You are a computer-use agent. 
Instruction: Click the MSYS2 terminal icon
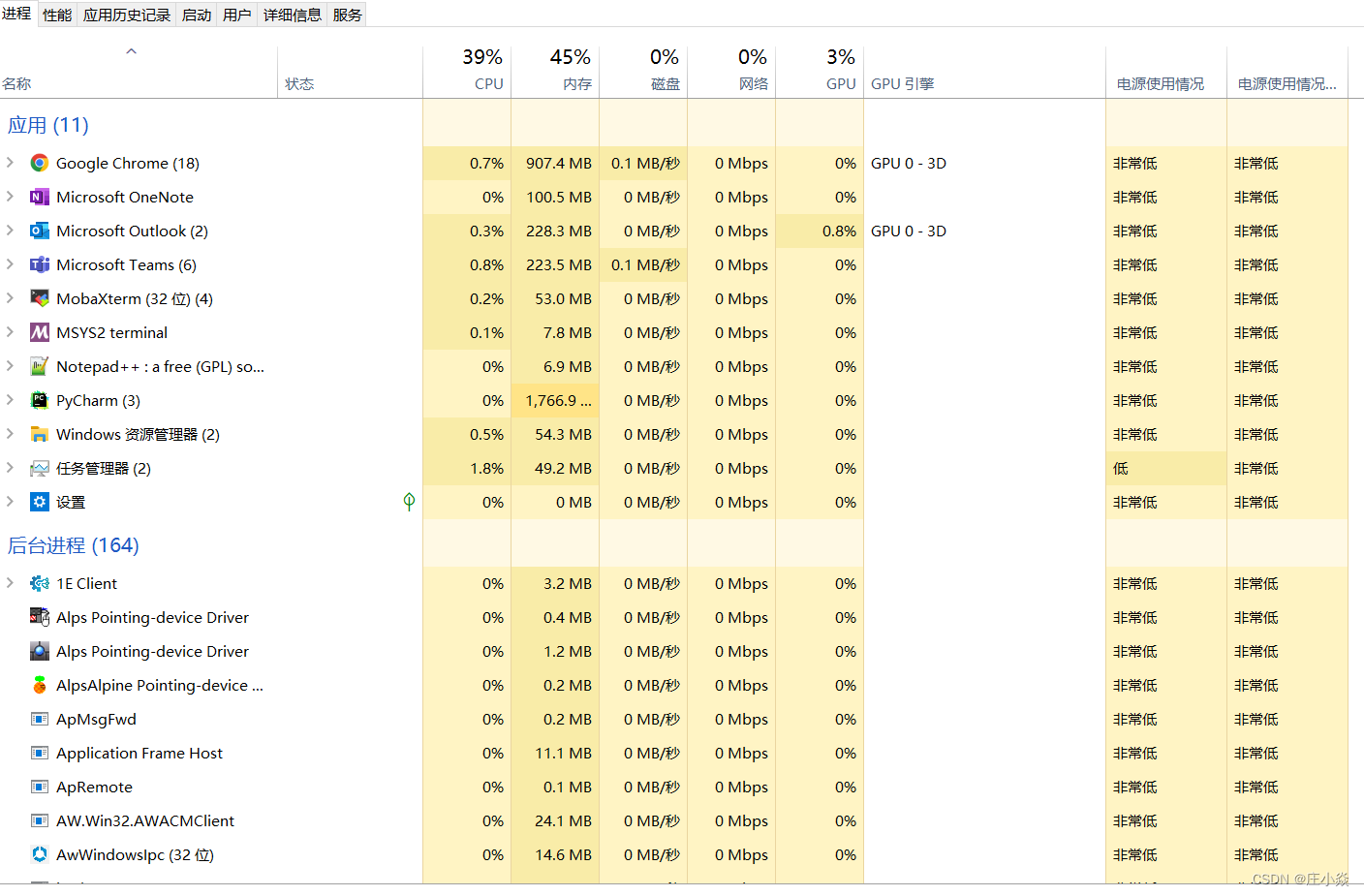39,332
